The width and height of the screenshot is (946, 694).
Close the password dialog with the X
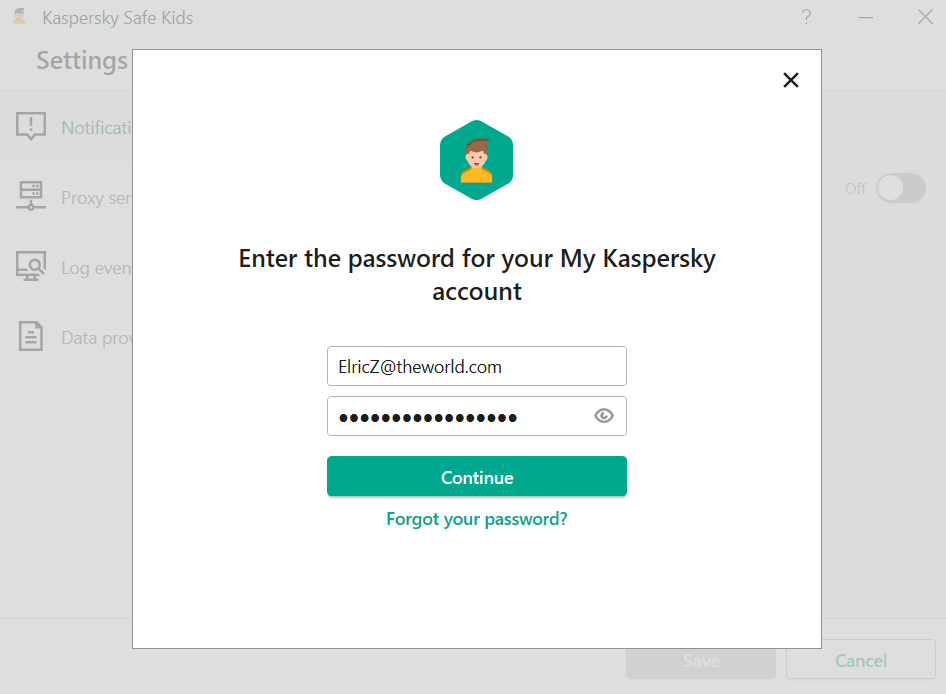[x=791, y=80]
